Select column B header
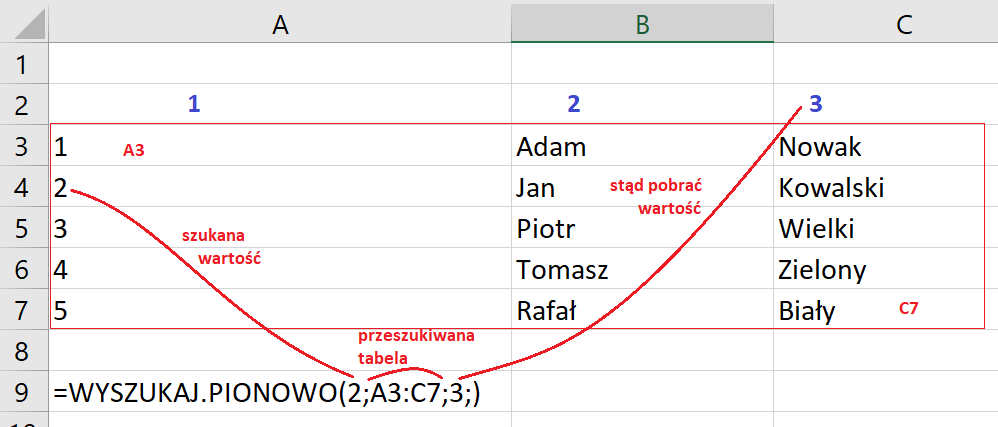 641,24
